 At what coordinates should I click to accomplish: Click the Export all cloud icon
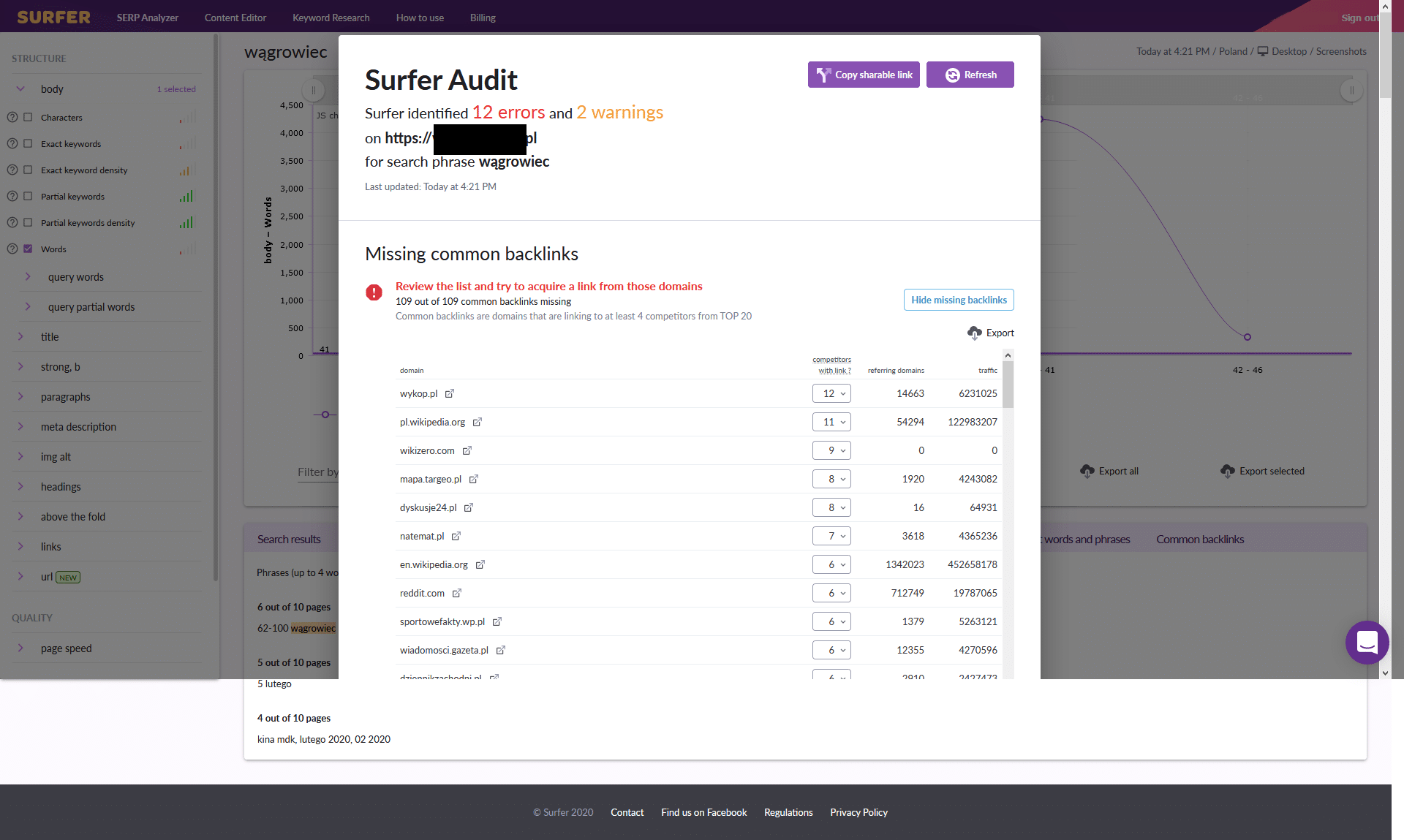[1087, 471]
